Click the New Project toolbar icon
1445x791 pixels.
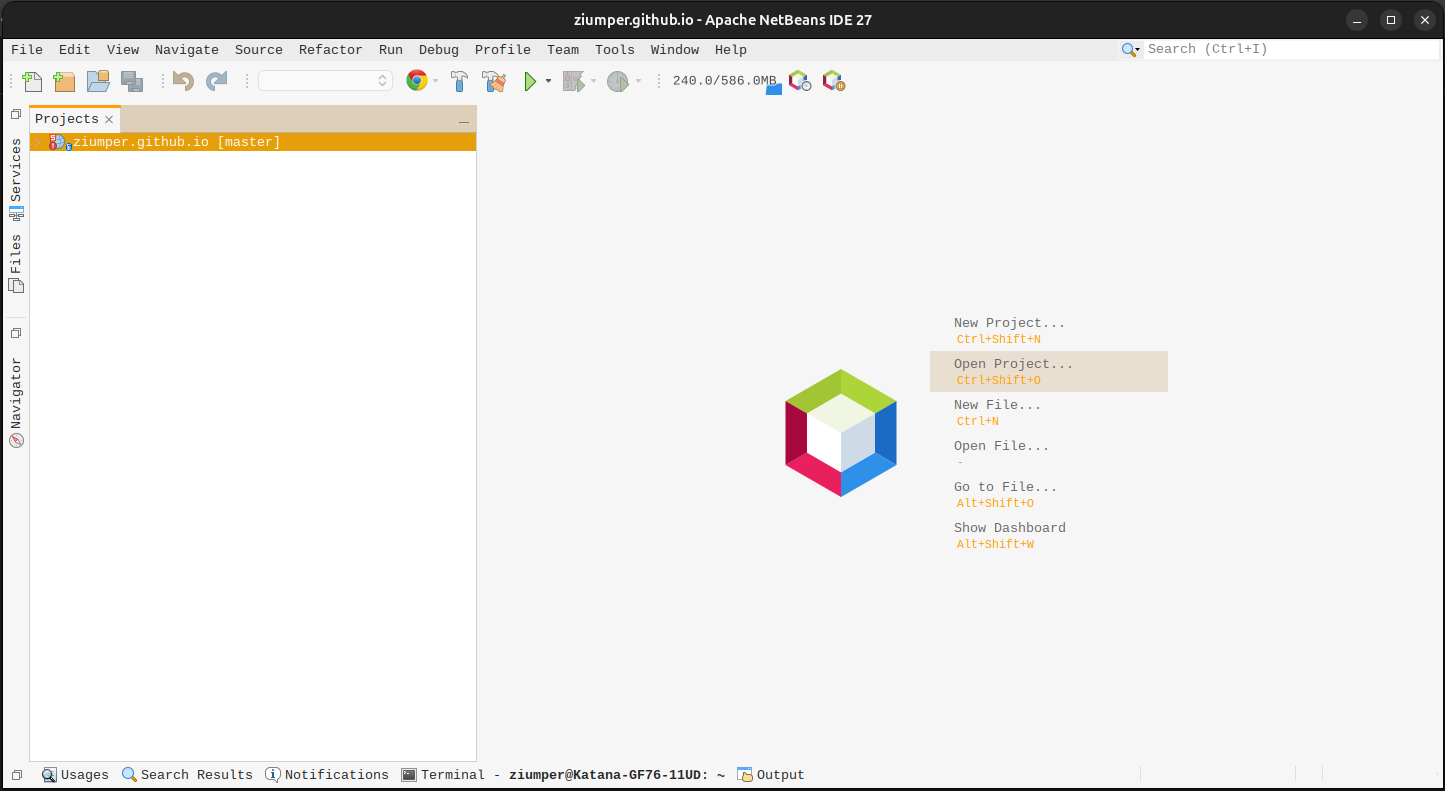tap(64, 81)
